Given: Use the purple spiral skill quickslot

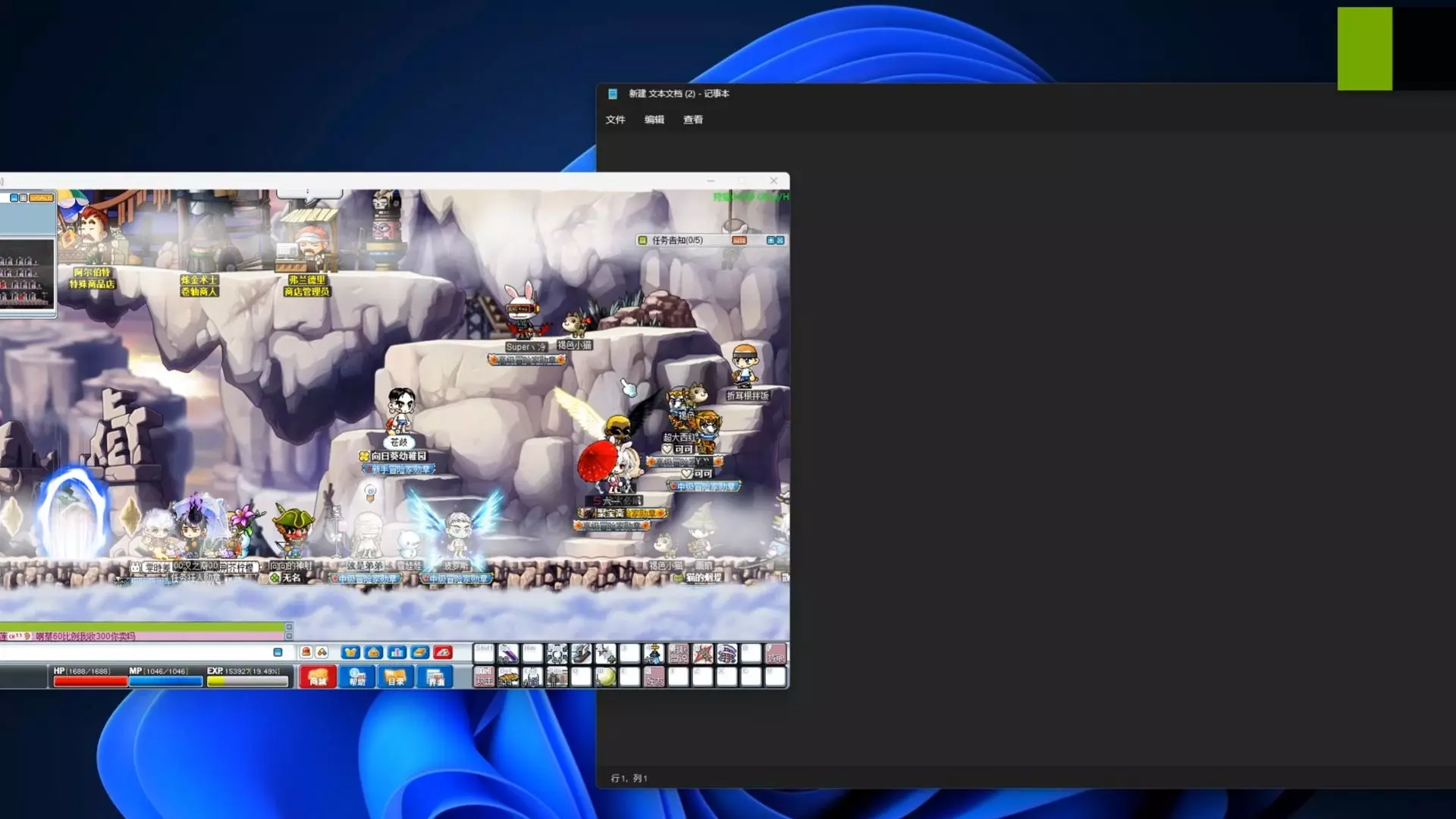Looking at the screenshot, I should click(x=726, y=654).
